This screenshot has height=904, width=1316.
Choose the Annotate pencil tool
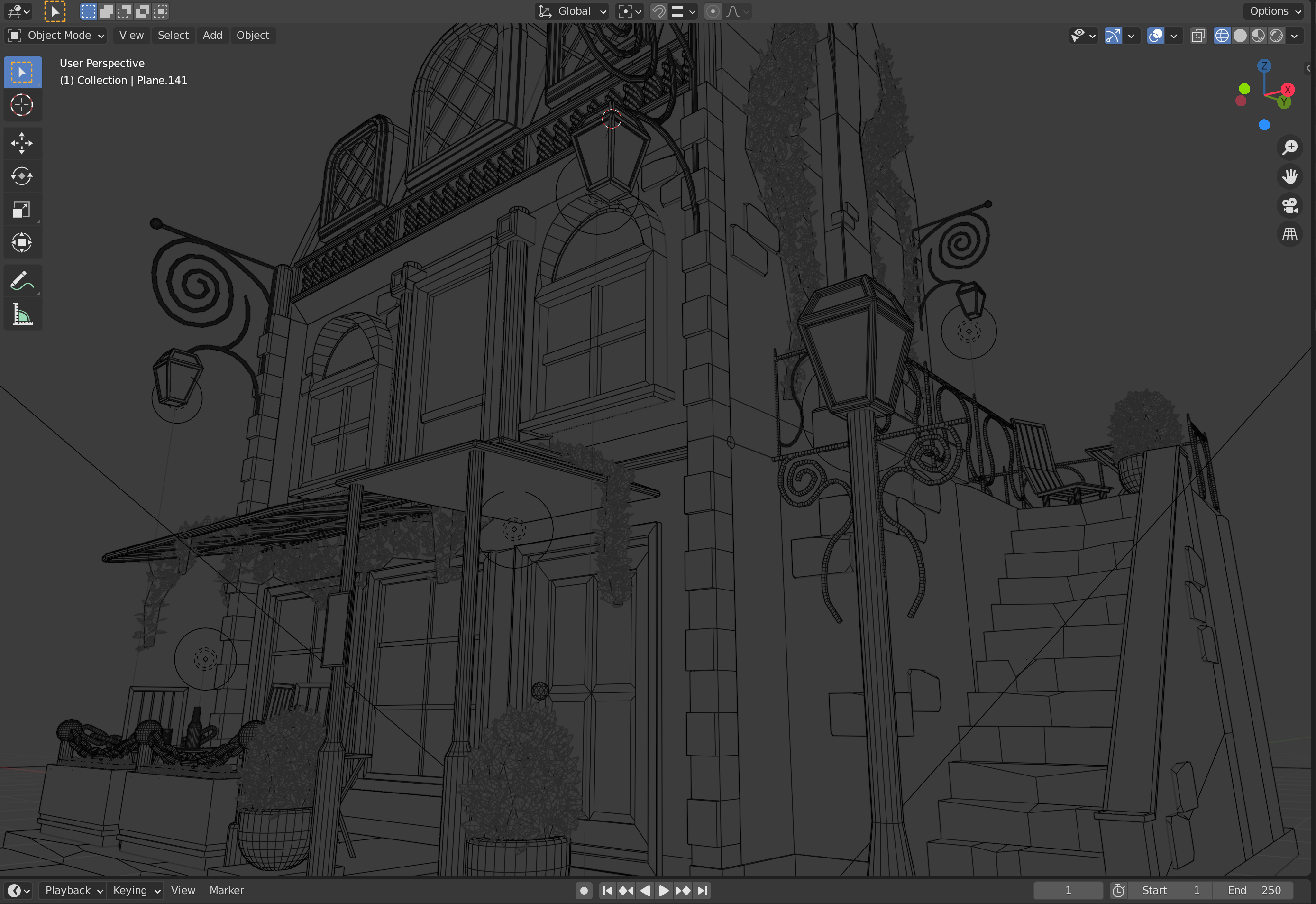click(x=23, y=281)
